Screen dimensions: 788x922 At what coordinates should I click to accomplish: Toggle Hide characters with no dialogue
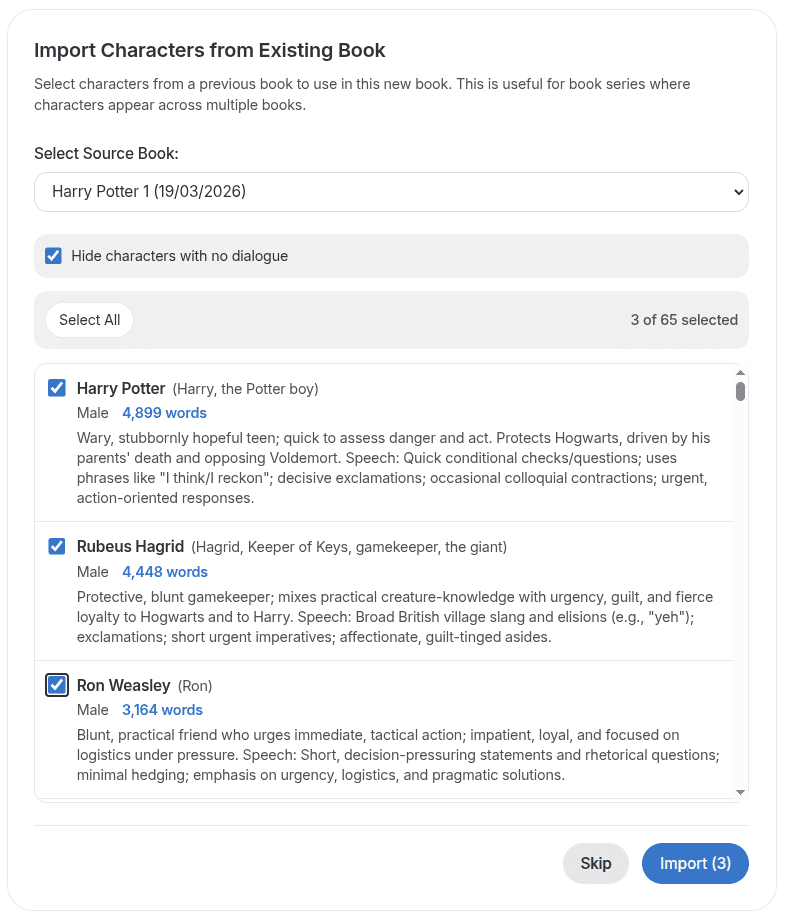tap(54, 256)
